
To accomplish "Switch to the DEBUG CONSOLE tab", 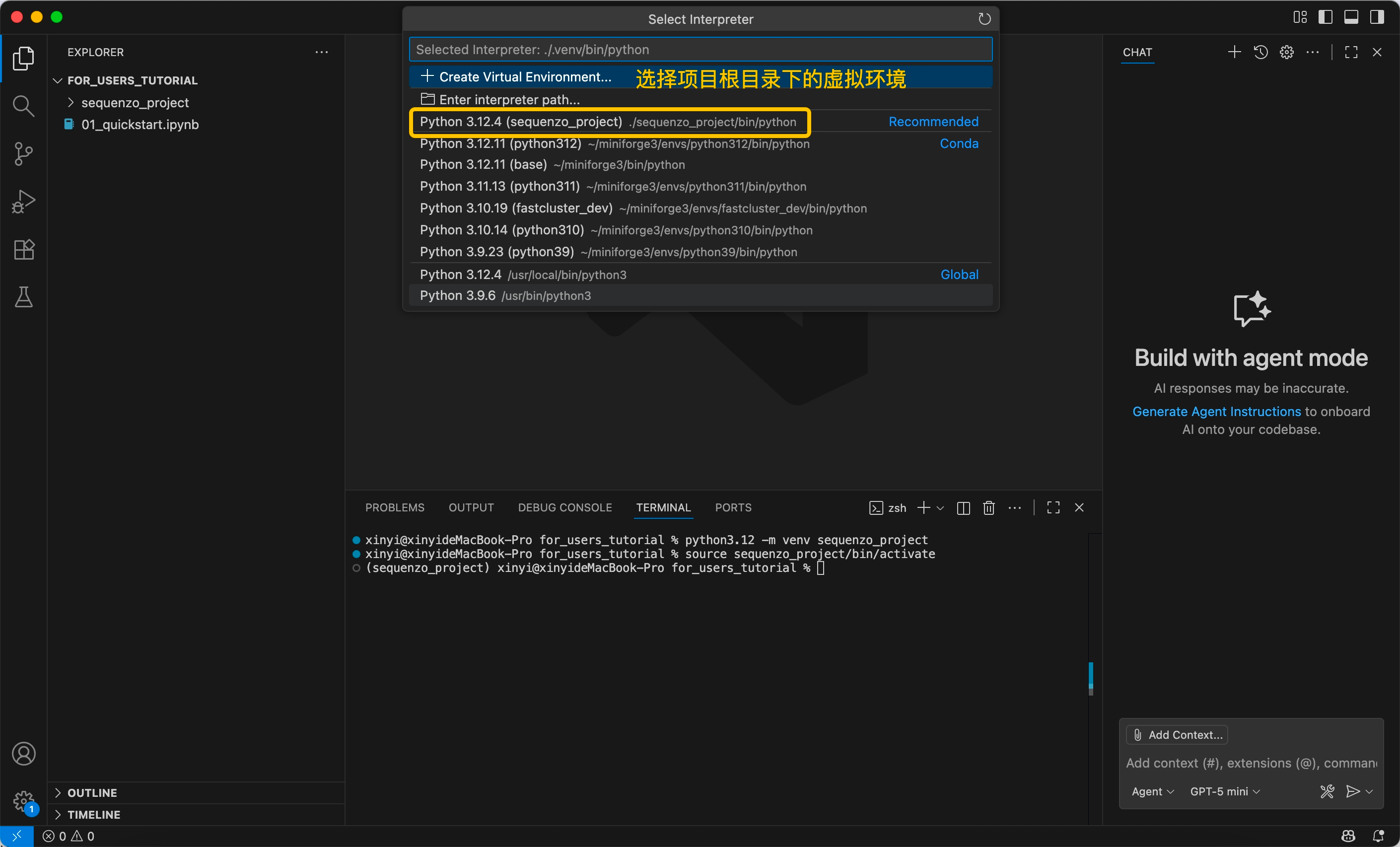I will tap(564, 507).
